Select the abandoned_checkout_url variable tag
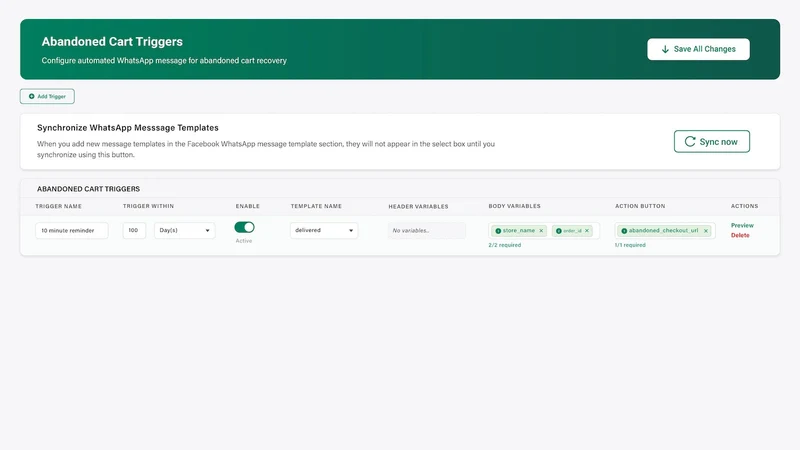 pos(663,231)
